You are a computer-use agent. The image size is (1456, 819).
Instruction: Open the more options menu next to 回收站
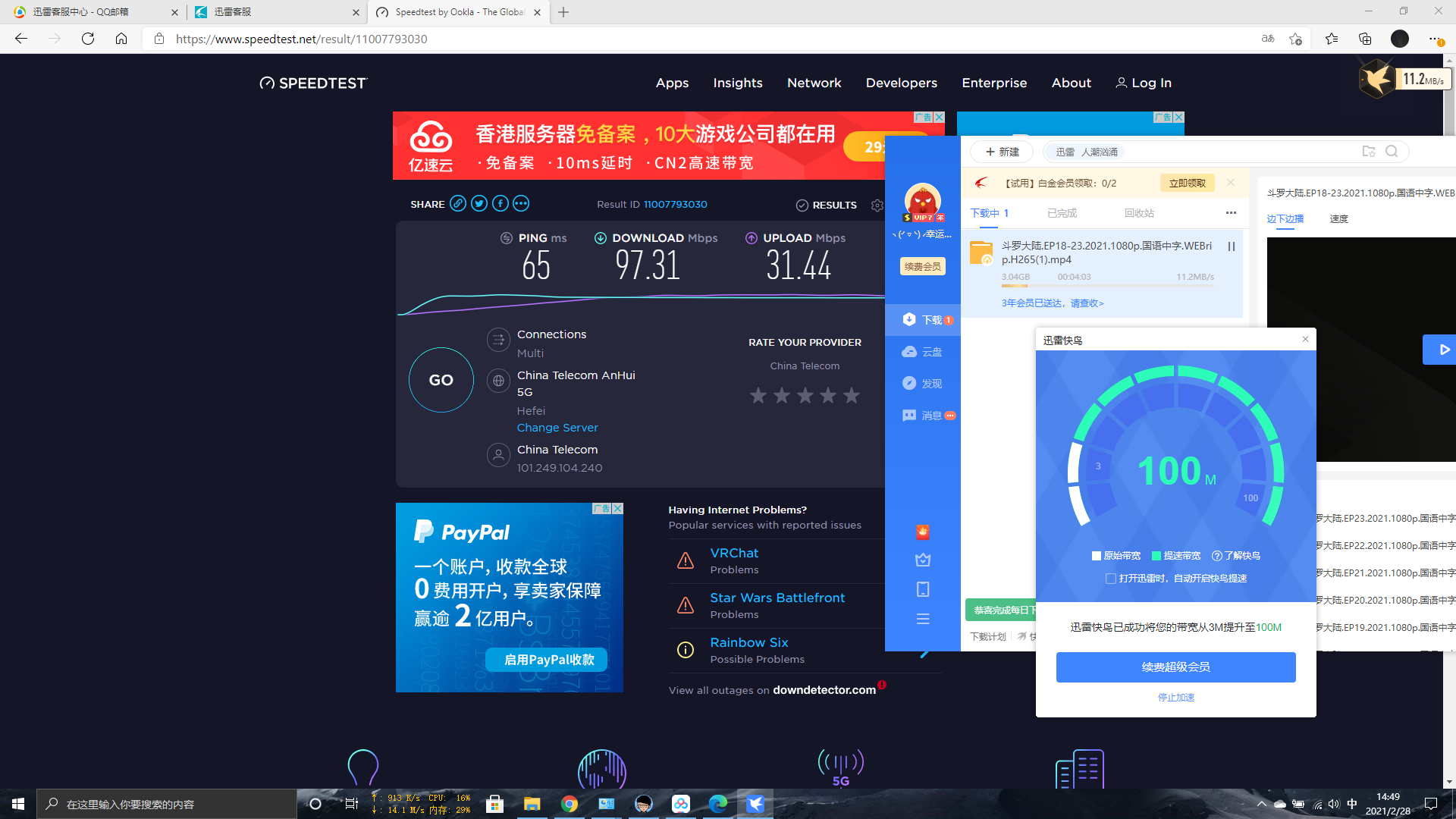1230,213
